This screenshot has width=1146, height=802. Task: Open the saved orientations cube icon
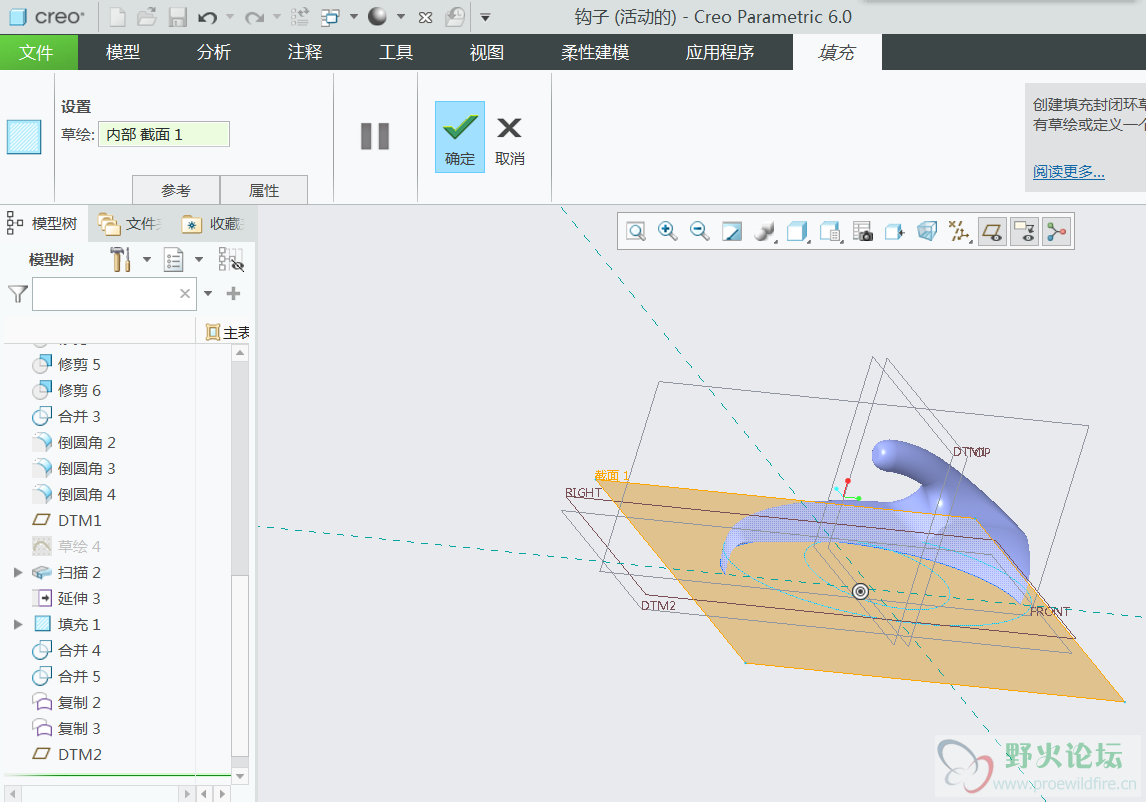coord(797,232)
